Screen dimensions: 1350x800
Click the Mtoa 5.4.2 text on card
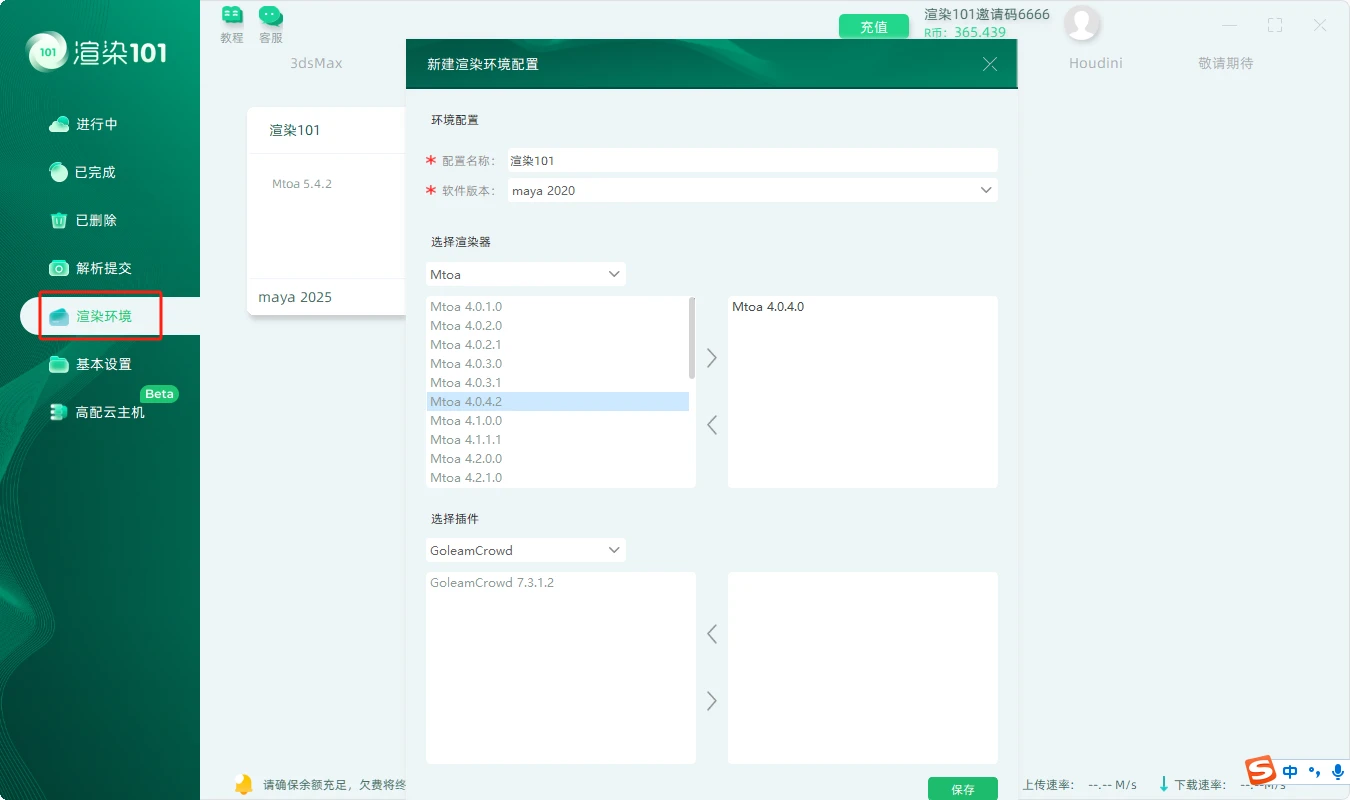[x=302, y=184]
